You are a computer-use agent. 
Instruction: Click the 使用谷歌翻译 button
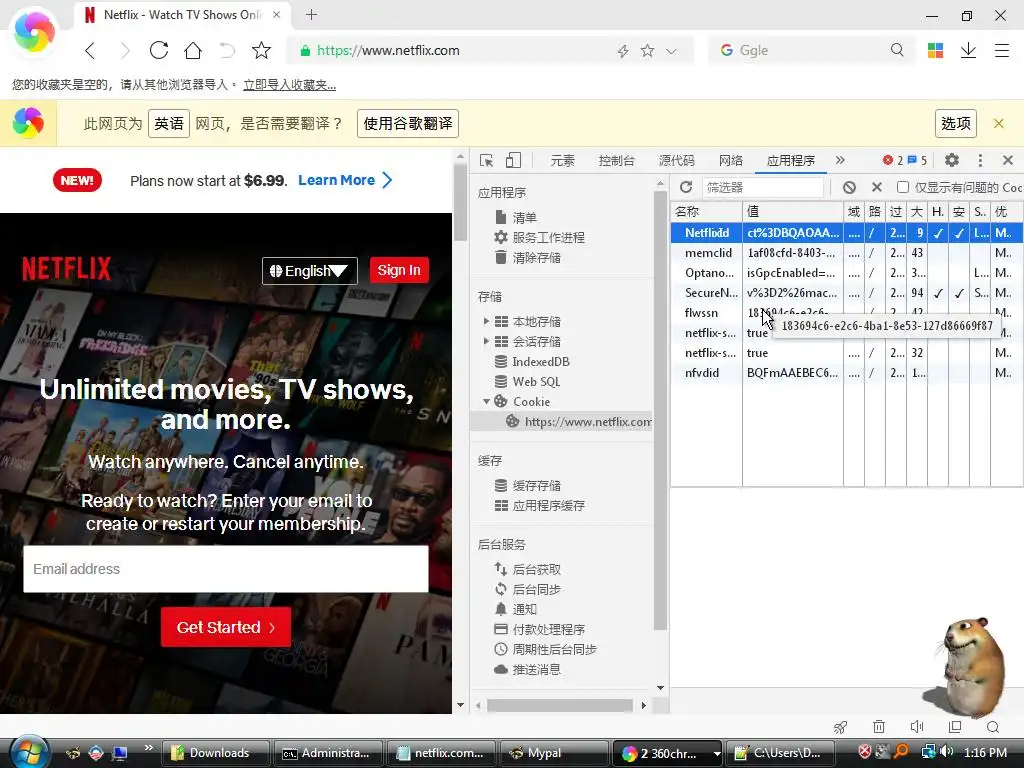[408, 123]
